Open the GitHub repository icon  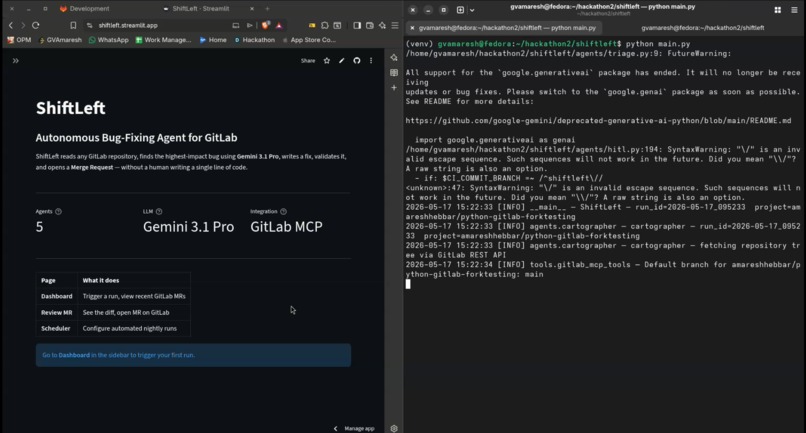point(357,61)
